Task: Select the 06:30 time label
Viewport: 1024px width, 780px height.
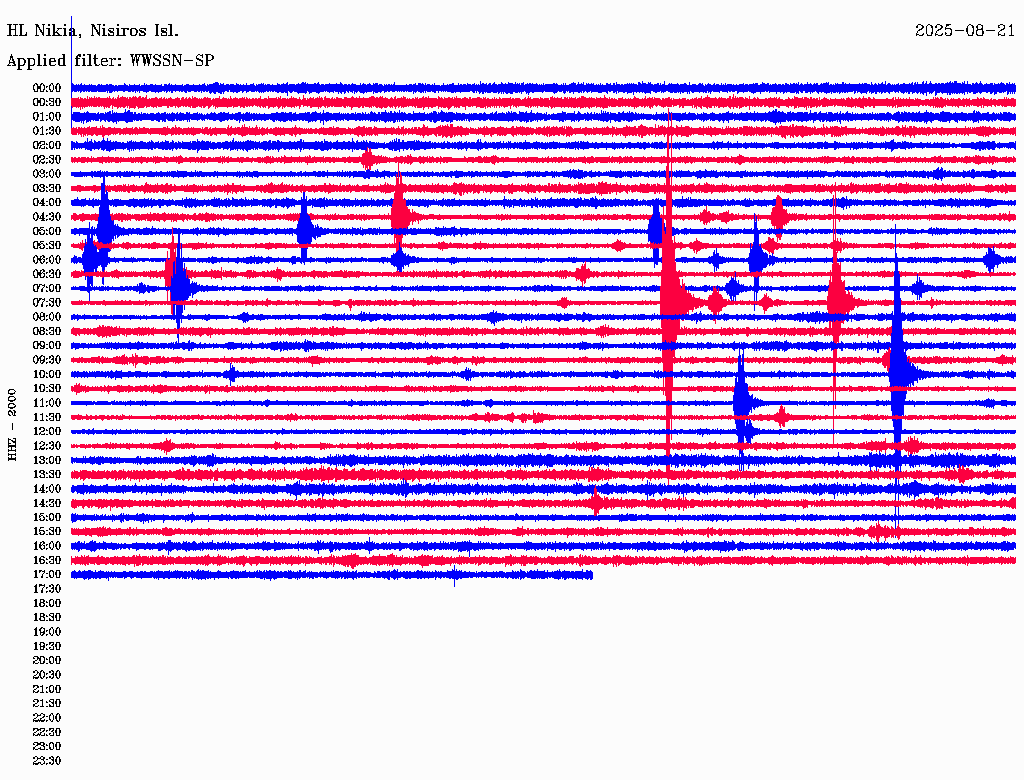Action: (47, 274)
